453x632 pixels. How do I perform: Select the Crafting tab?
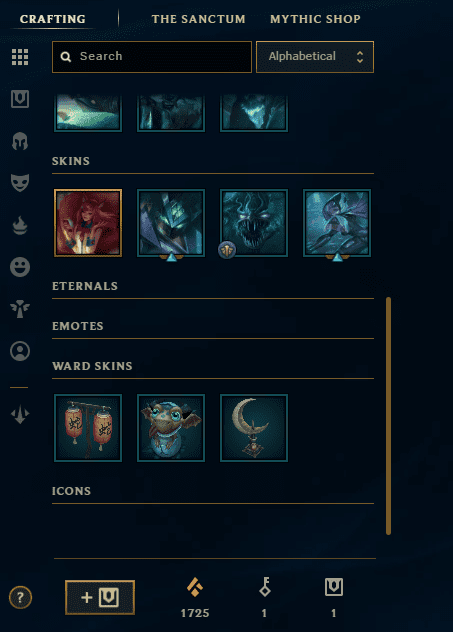coord(53,19)
